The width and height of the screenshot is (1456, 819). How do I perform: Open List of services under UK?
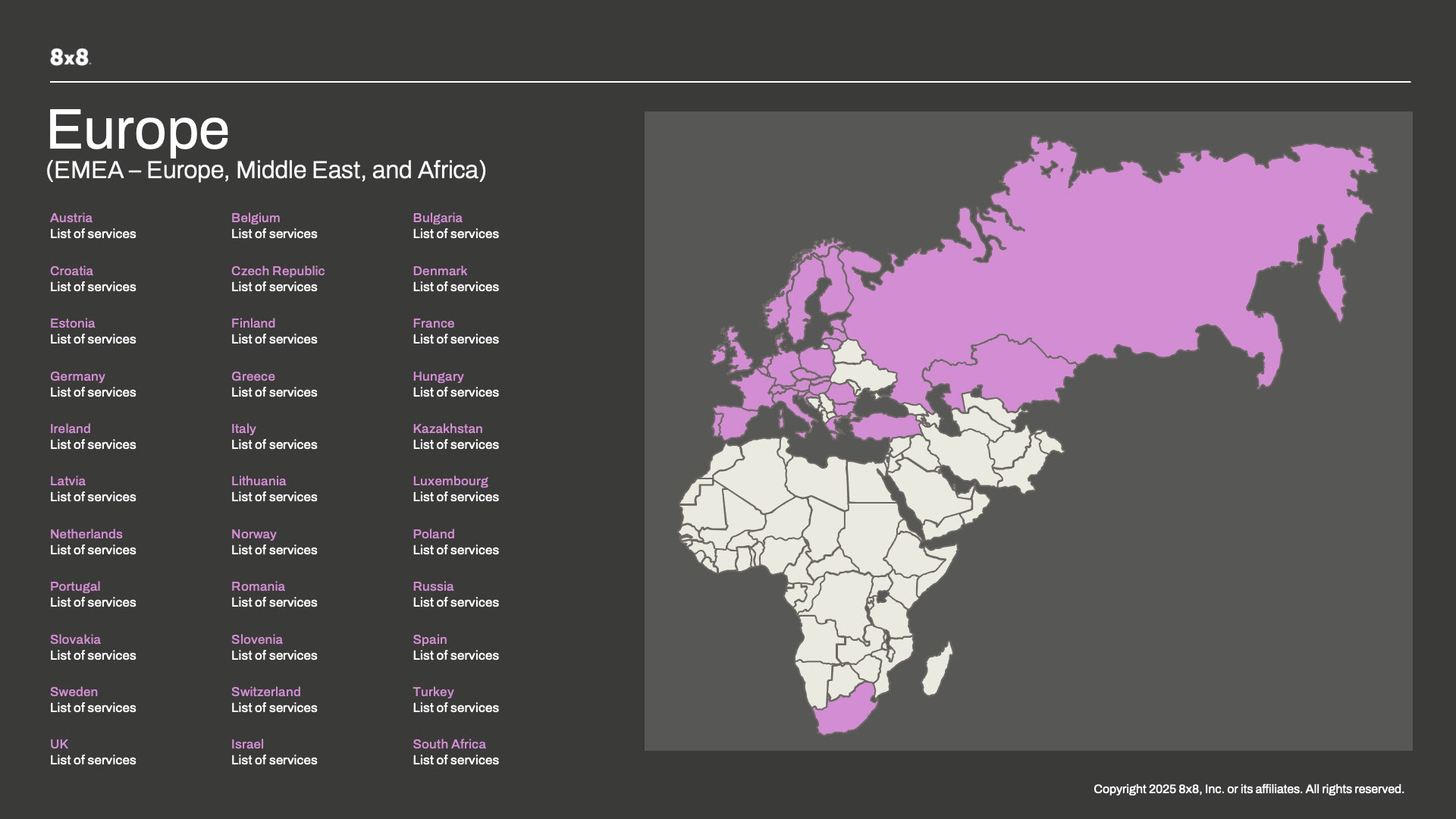(x=93, y=761)
